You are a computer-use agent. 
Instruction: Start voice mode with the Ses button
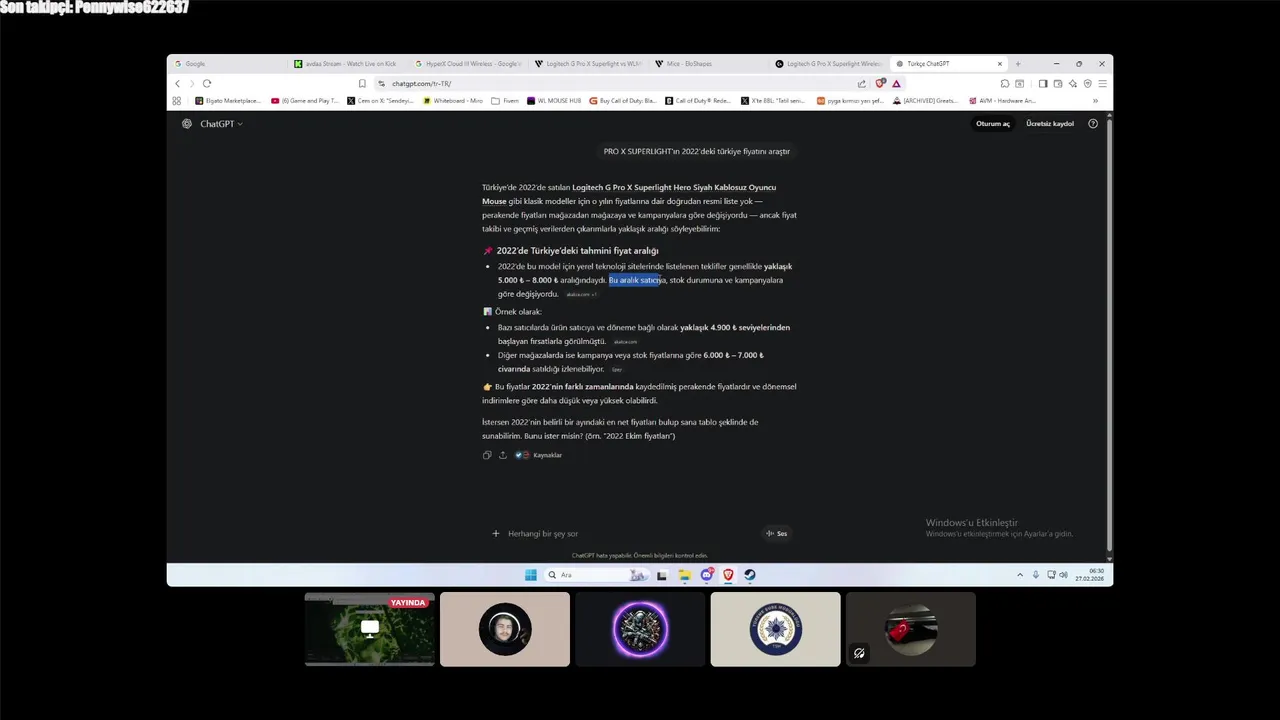pos(776,534)
